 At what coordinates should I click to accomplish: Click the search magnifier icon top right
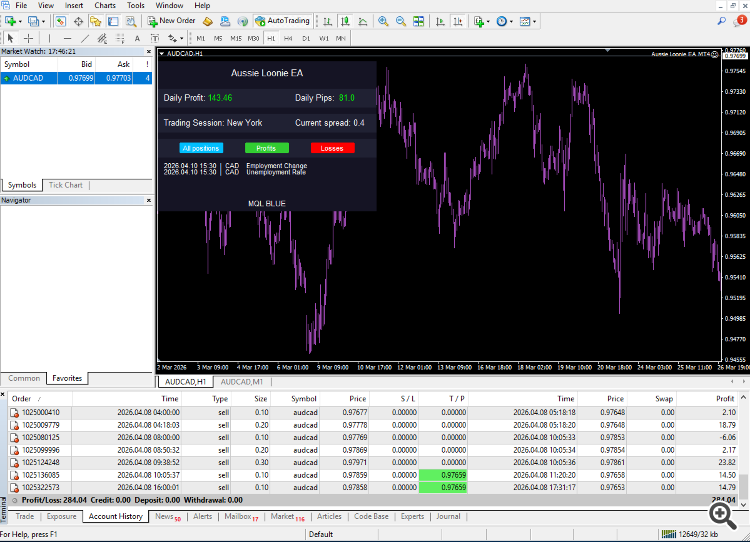click(721, 21)
